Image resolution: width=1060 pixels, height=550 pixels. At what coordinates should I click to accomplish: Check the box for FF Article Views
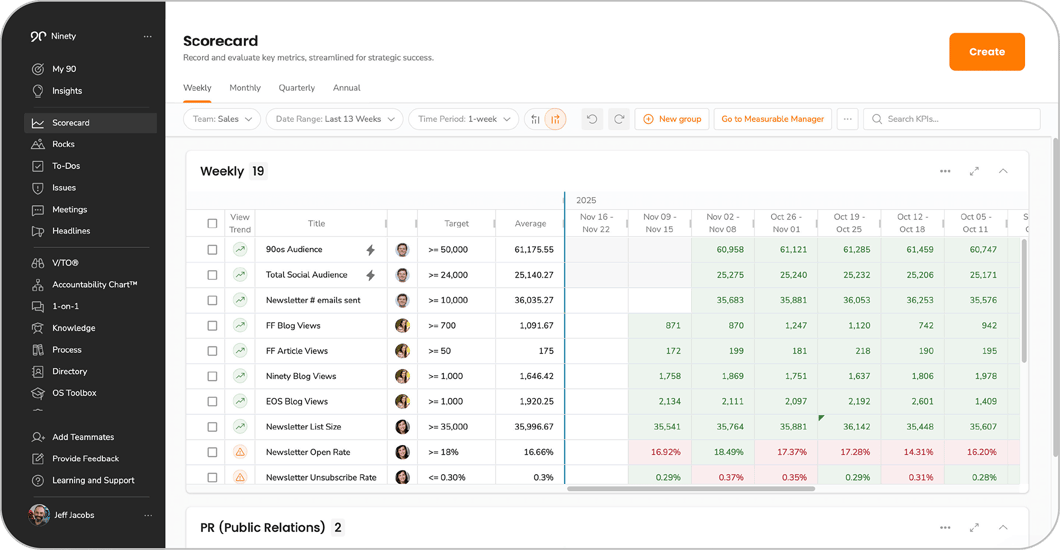(x=212, y=351)
